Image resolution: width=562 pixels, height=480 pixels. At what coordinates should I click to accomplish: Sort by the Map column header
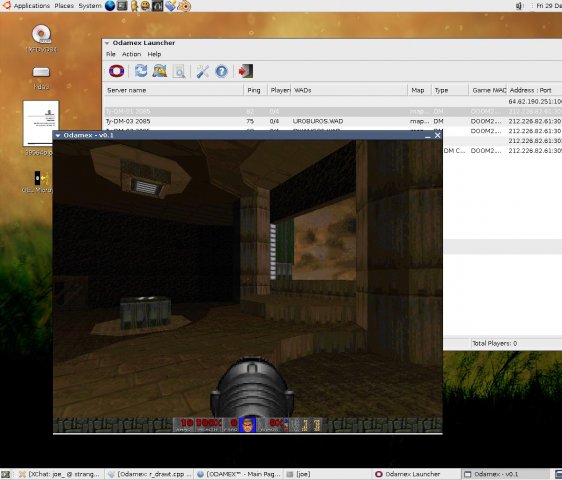click(419, 90)
